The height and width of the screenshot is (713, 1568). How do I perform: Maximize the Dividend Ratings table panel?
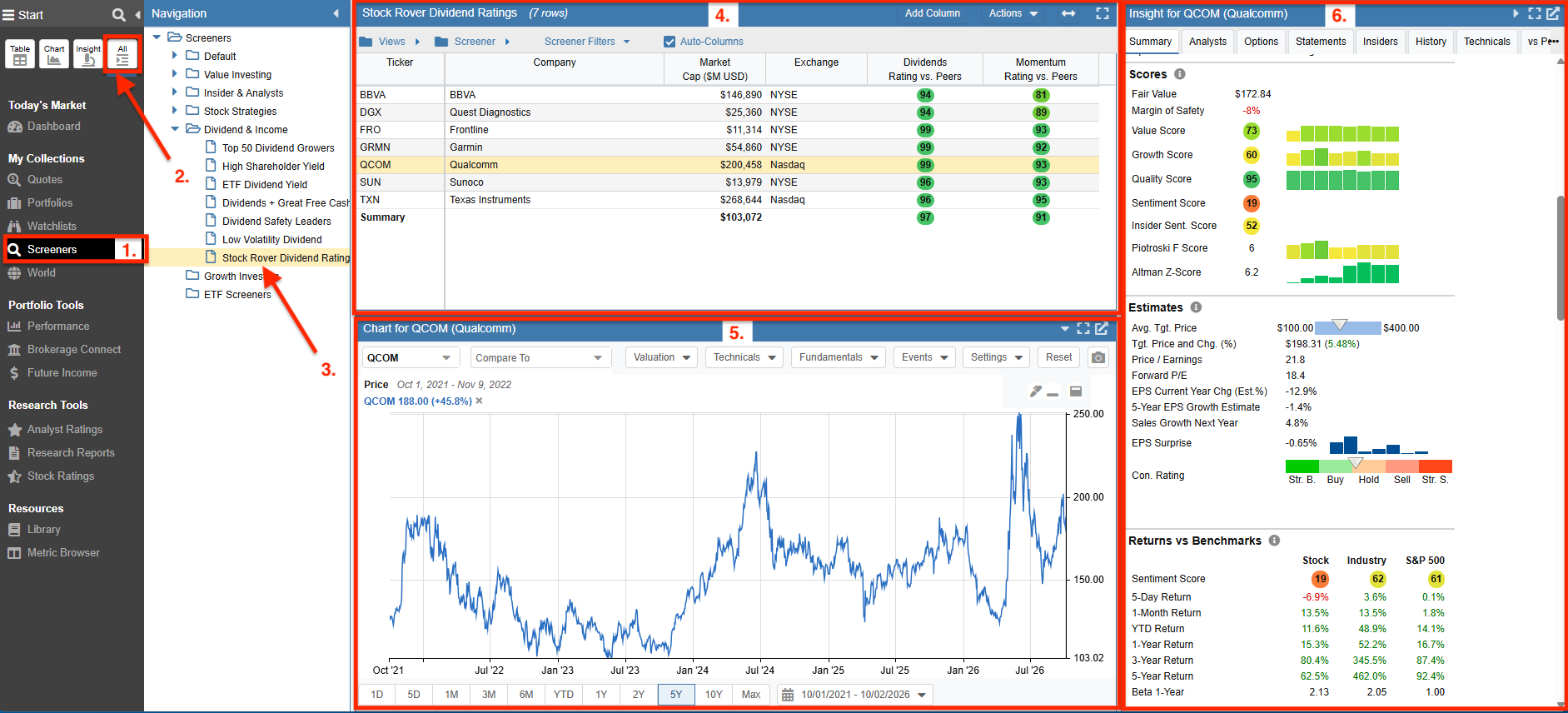coord(1102,13)
